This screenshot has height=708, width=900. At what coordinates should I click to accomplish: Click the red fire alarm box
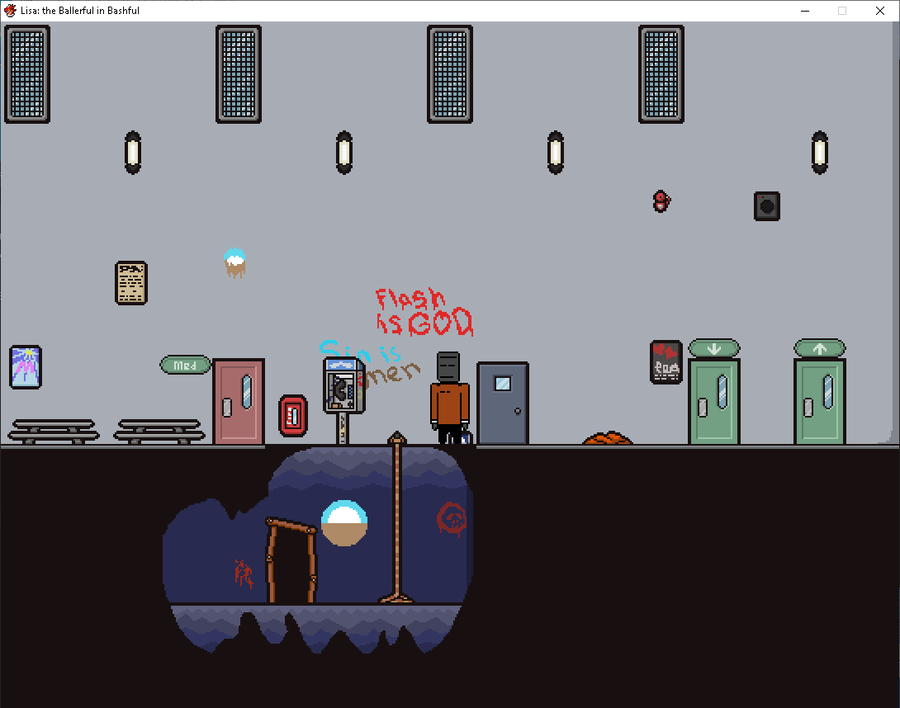click(x=293, y=416)
